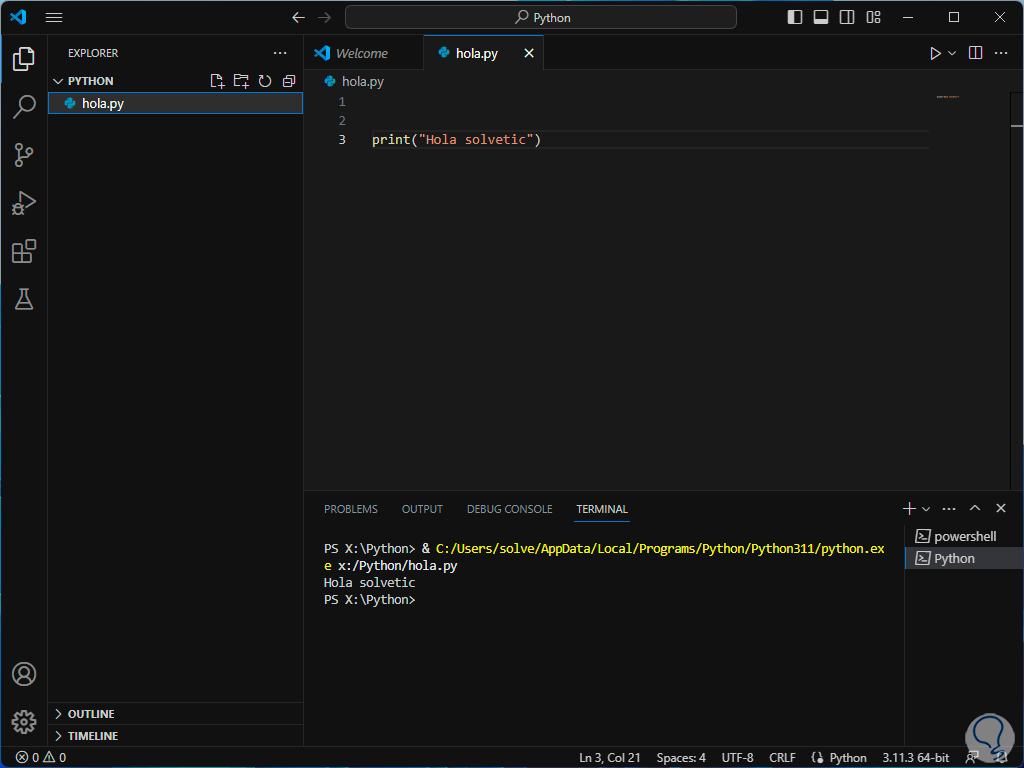Toggle the primary side bar layout button
Viewport: 1024px width, 768px height.
pos(795,17)
